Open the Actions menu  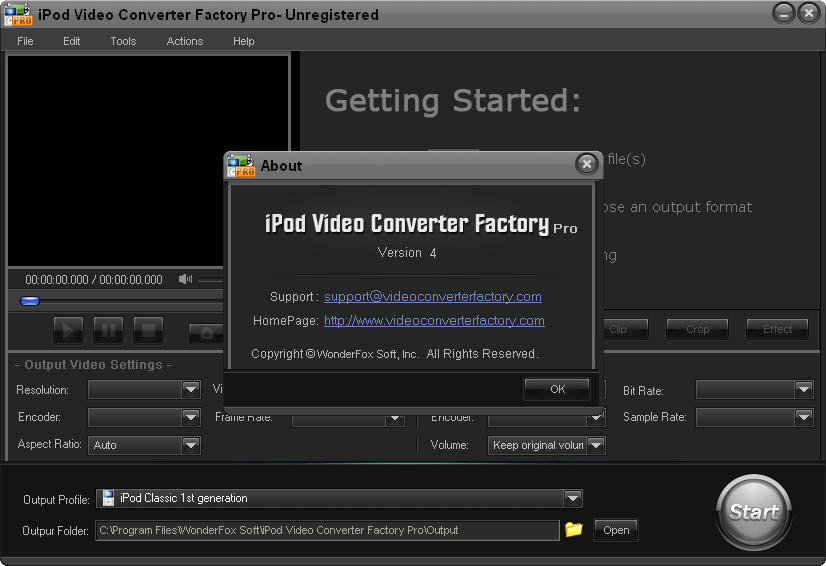(x=184, y=41)
